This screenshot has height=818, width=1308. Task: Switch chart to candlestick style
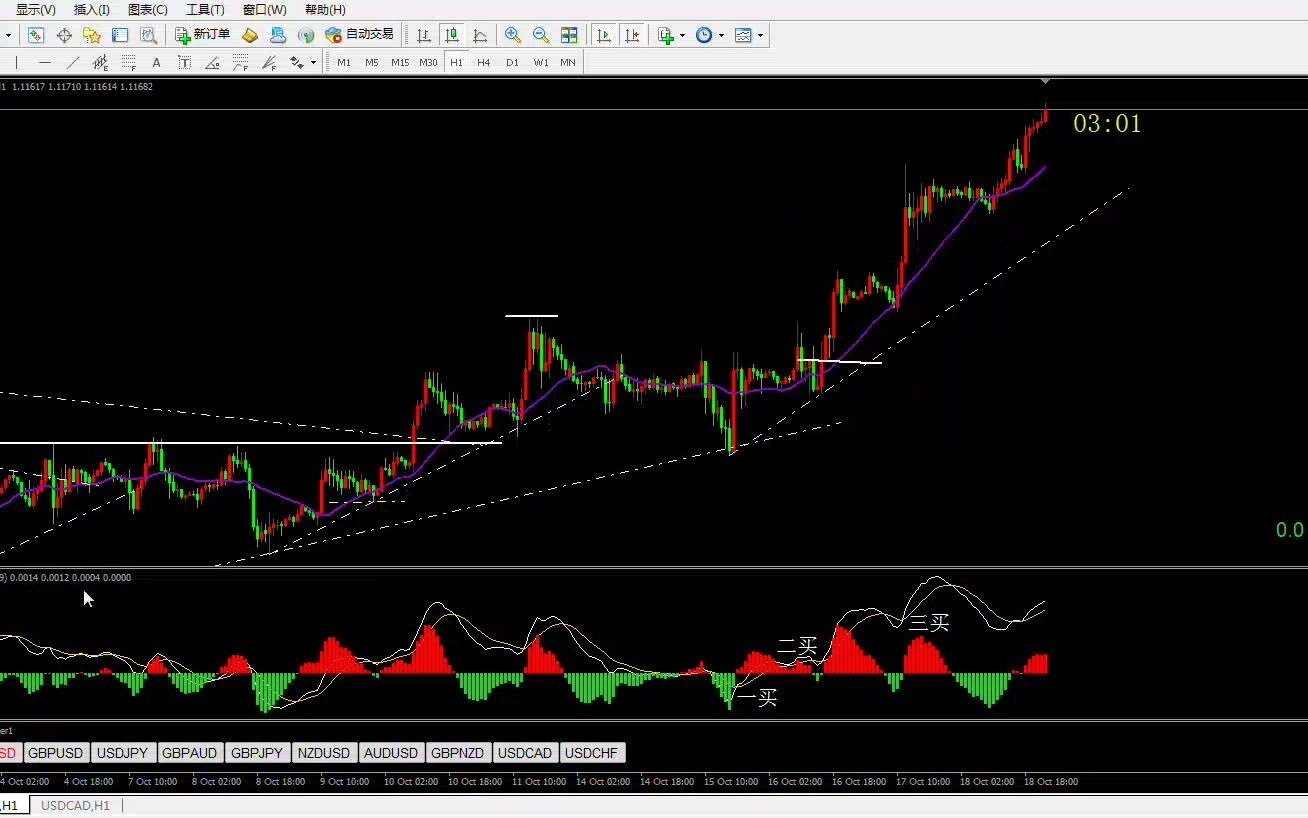[x=452, y=35]
